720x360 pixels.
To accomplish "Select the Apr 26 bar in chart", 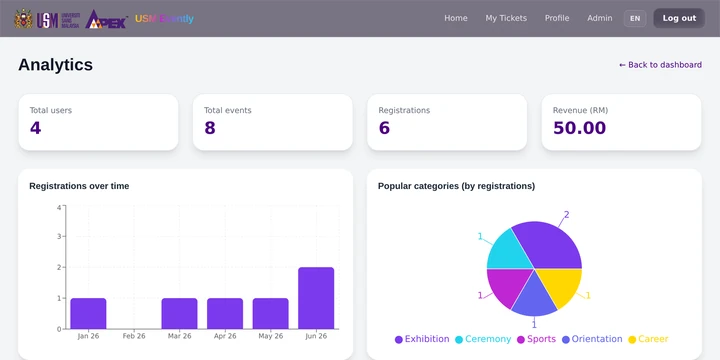I will pyautogui.click(x=225, y=314).
